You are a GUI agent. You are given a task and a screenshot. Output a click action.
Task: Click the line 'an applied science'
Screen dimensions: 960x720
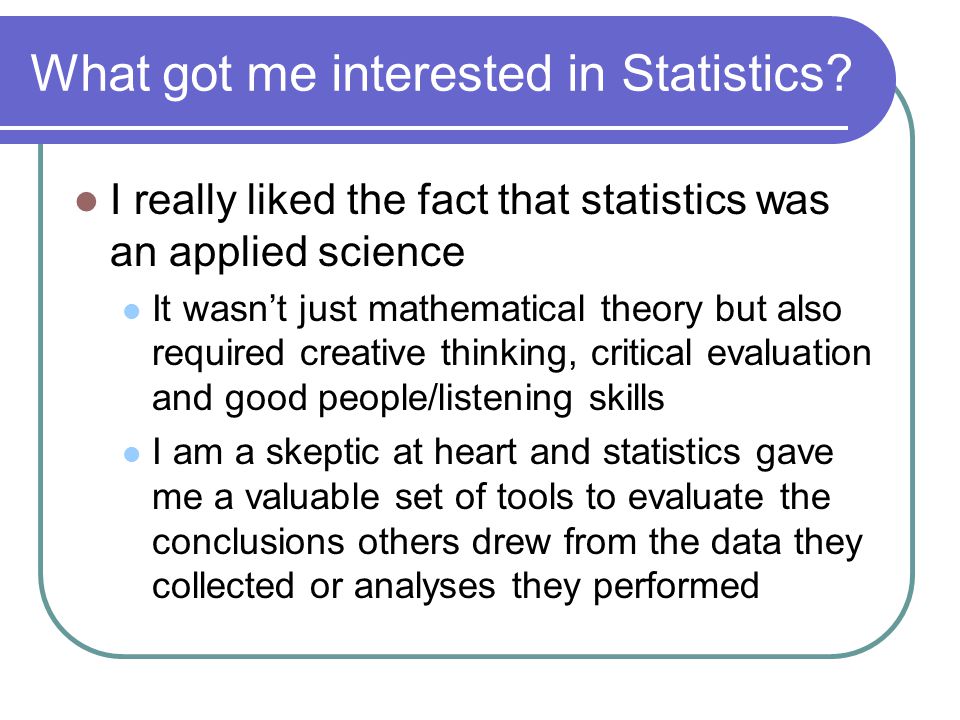pos(287,253)
